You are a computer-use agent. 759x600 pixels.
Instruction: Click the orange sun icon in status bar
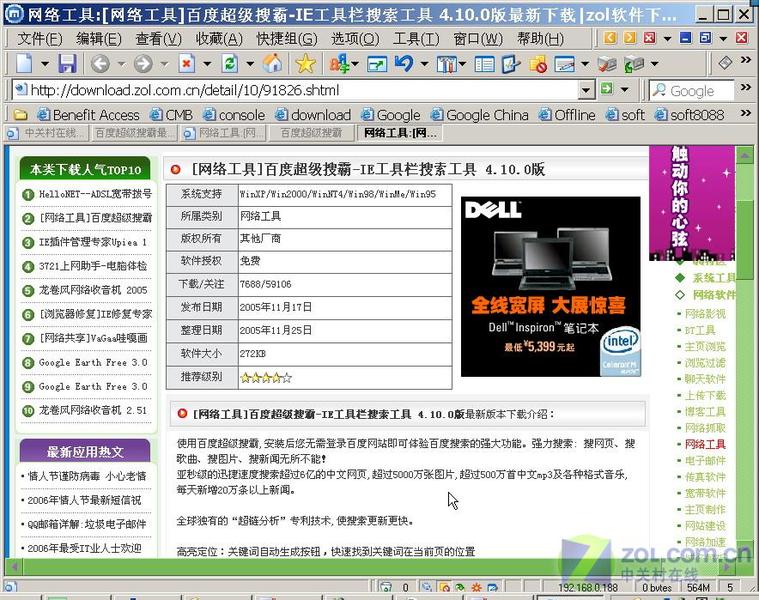pos(476,587)
